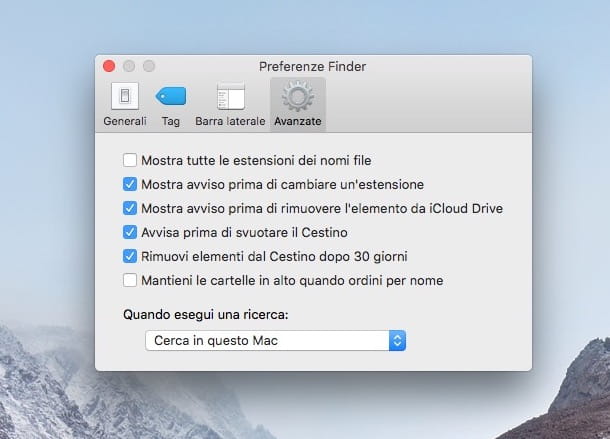Uncheck avviso prima di cambiare un'estensione
The width and height of the screenshot is (610, 439).
tap(130, 184)
